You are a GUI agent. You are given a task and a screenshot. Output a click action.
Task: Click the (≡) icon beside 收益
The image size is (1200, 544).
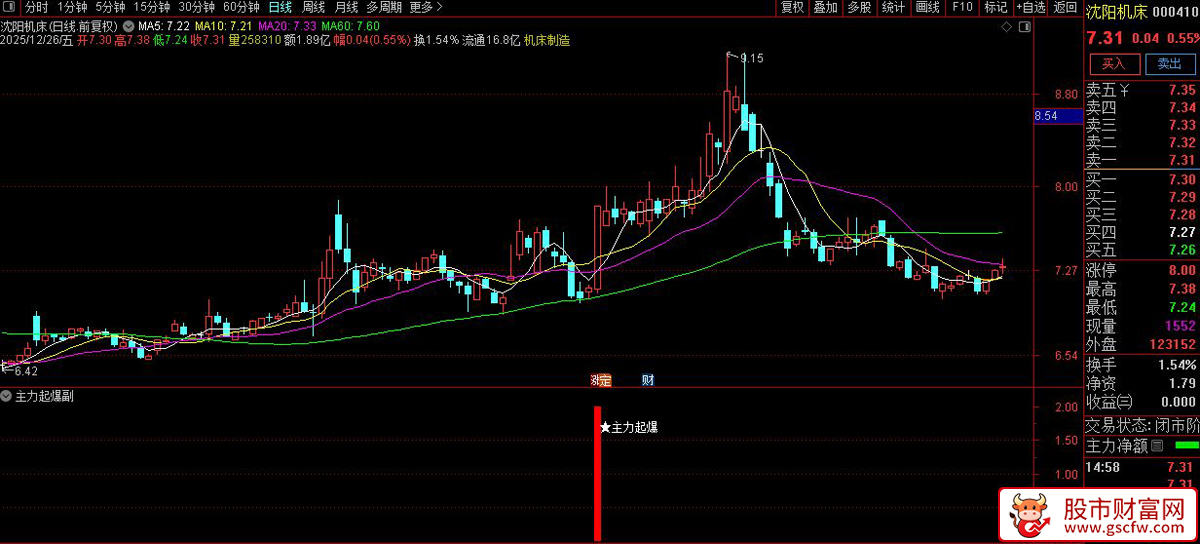pyautogui.click(x=1124, y=401)
